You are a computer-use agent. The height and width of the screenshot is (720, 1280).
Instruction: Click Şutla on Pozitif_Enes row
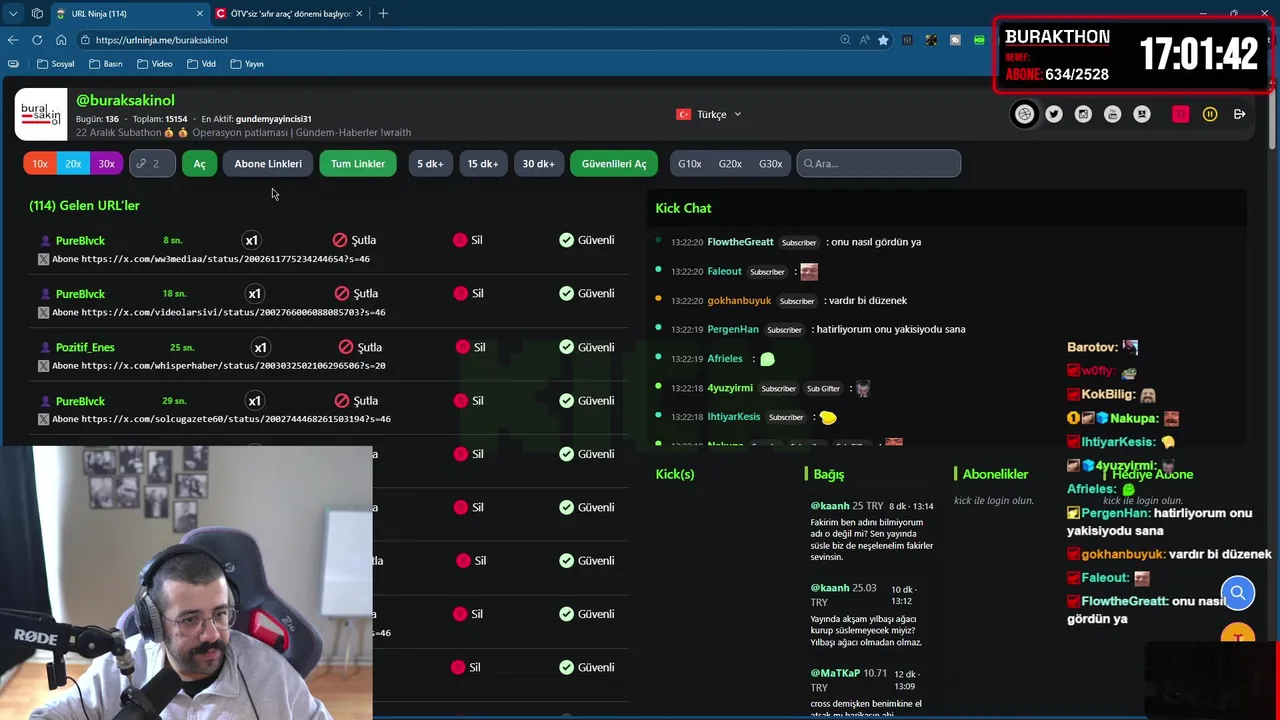pos(360,347)
